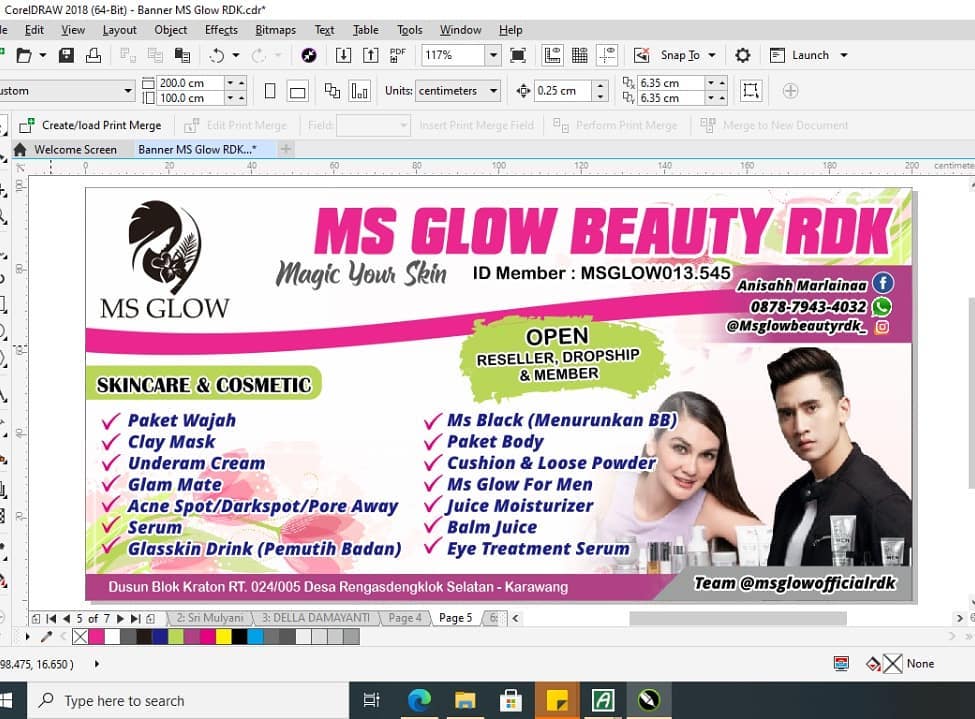The width and height of the screenshot is (975, 719).
Task: Click the add page button after last-page arrow
Action: (150, 618)
